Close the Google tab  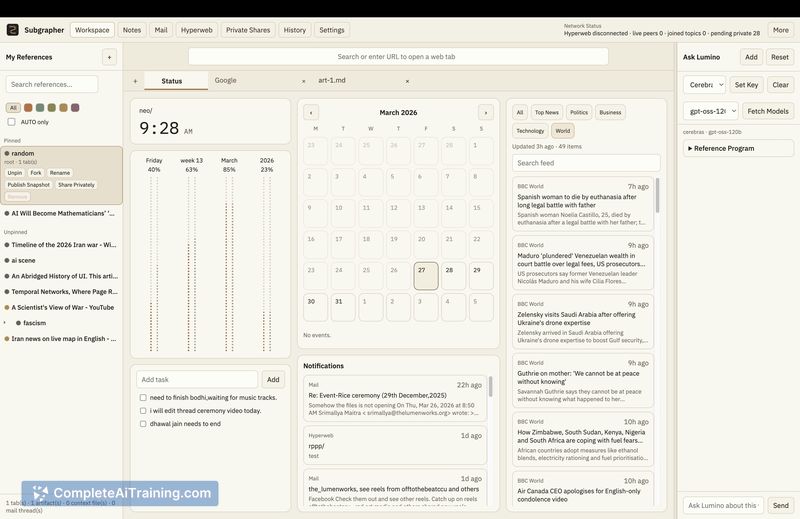[304, 81]
